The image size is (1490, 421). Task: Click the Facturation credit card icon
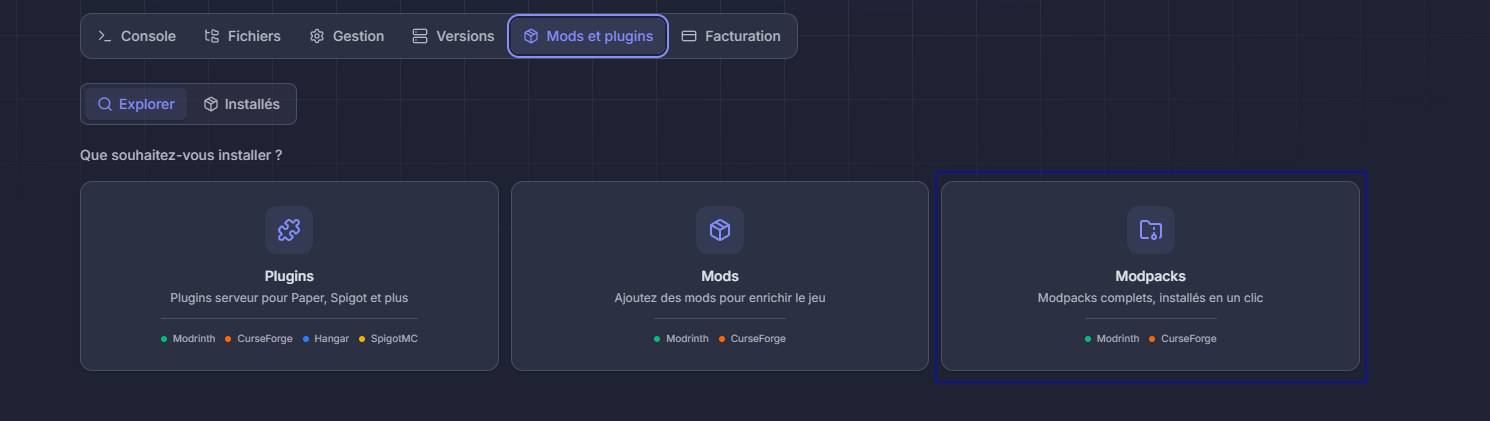coord(689,36)
